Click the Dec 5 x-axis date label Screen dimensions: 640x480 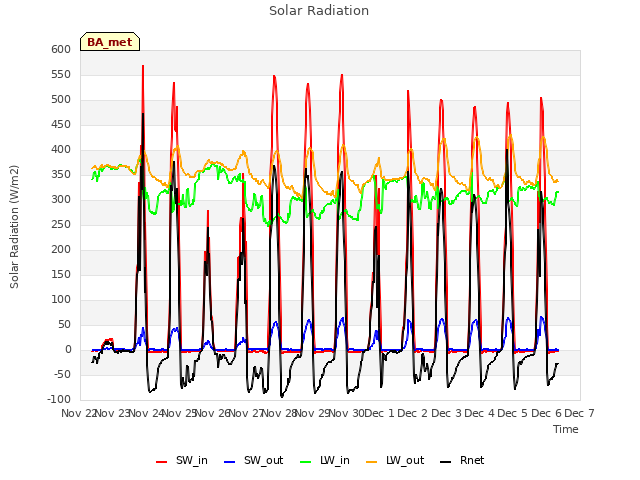513,413
